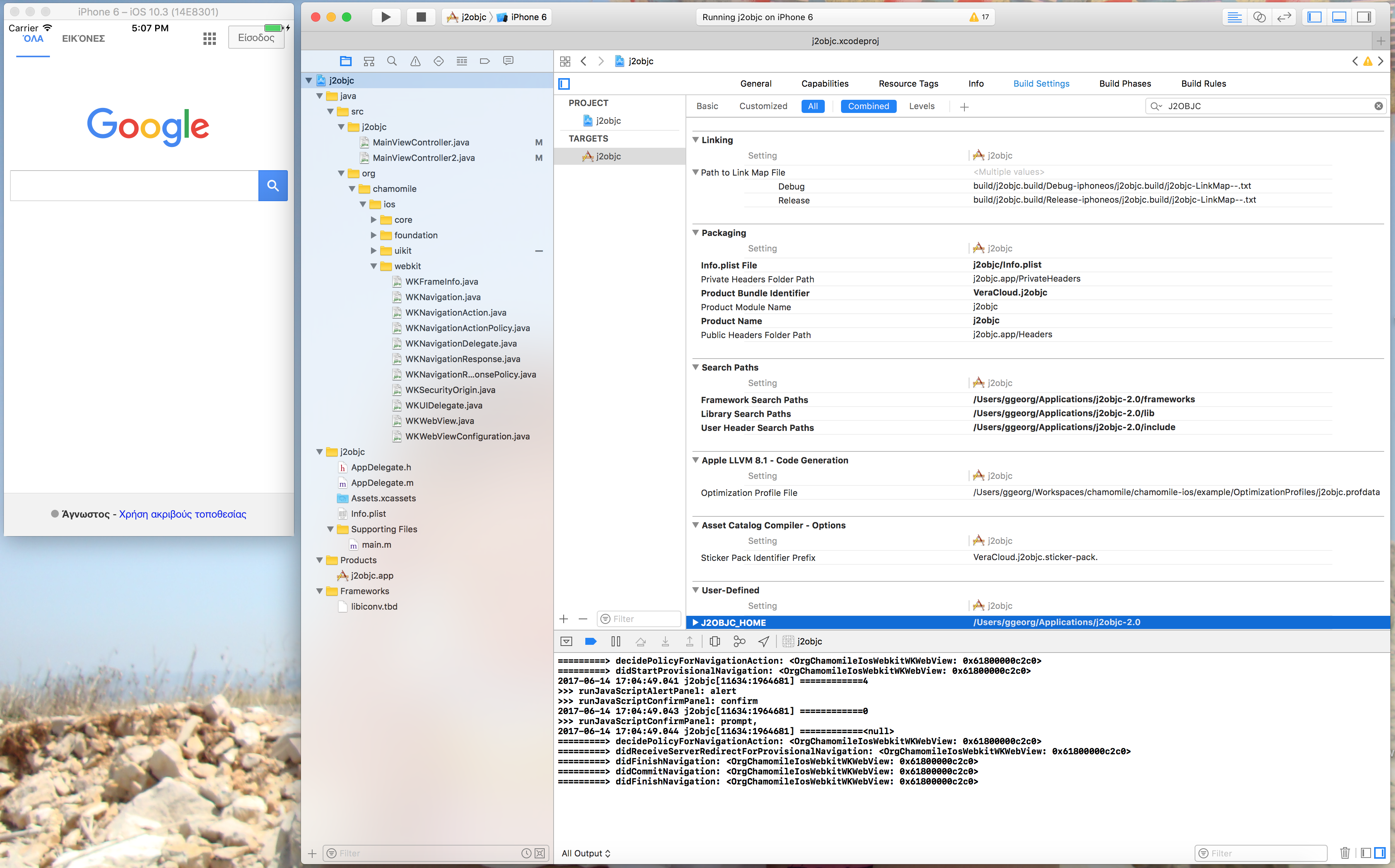The width and height of the screenshot is (1395, 868).
Task: Add a build setting with plus button
Action: [x=964, y=107]
